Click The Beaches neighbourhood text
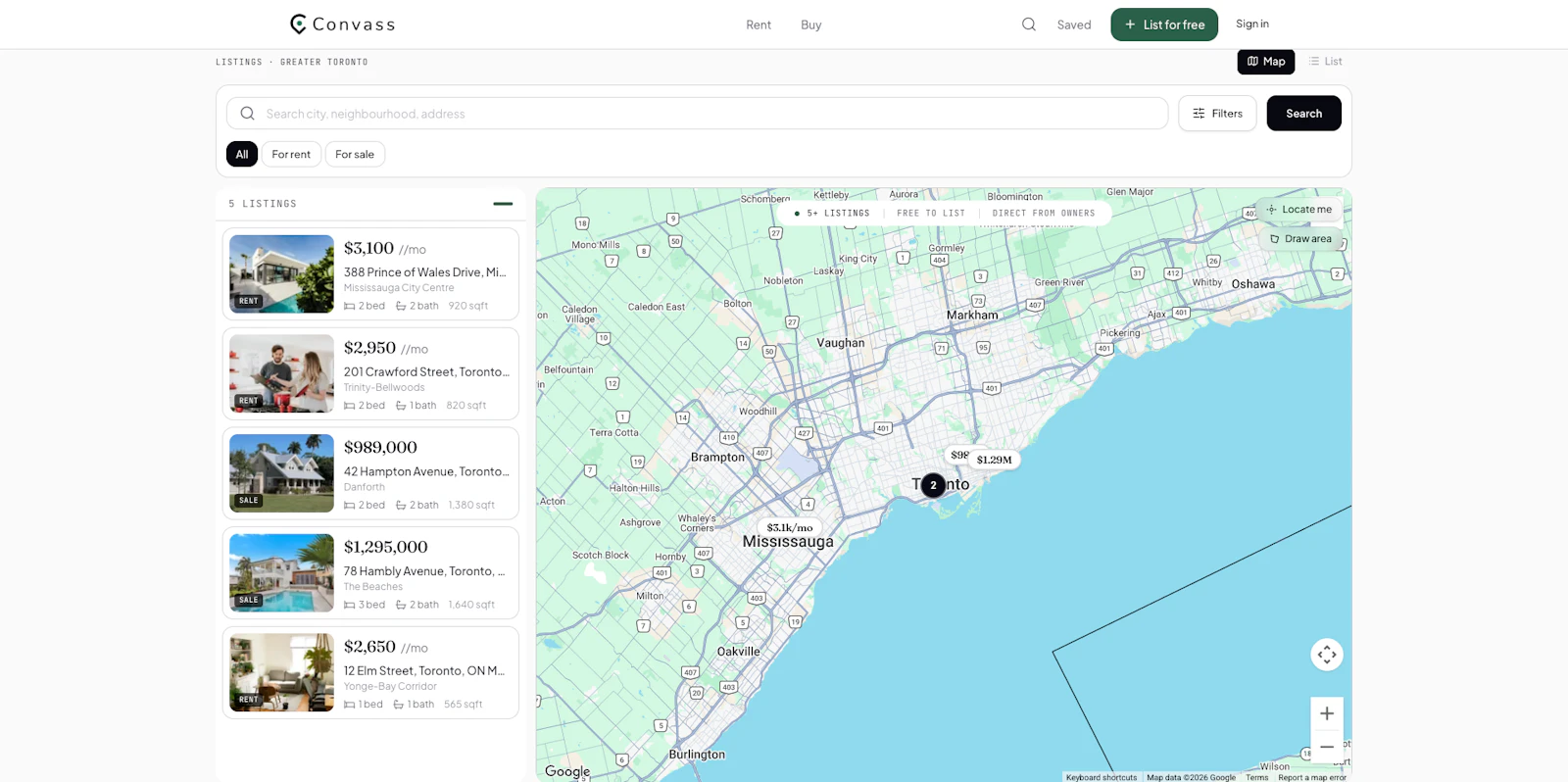 click(x=373, y=587)
